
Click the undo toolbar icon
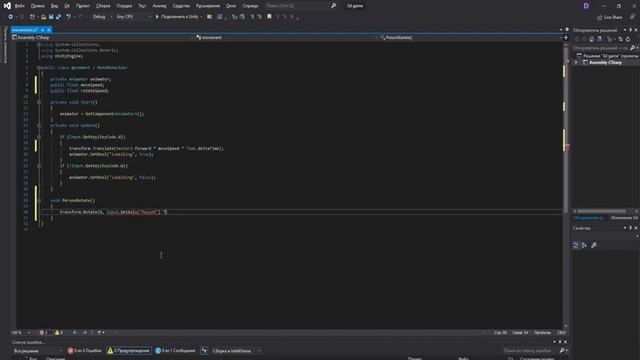(x=68, y=17)
